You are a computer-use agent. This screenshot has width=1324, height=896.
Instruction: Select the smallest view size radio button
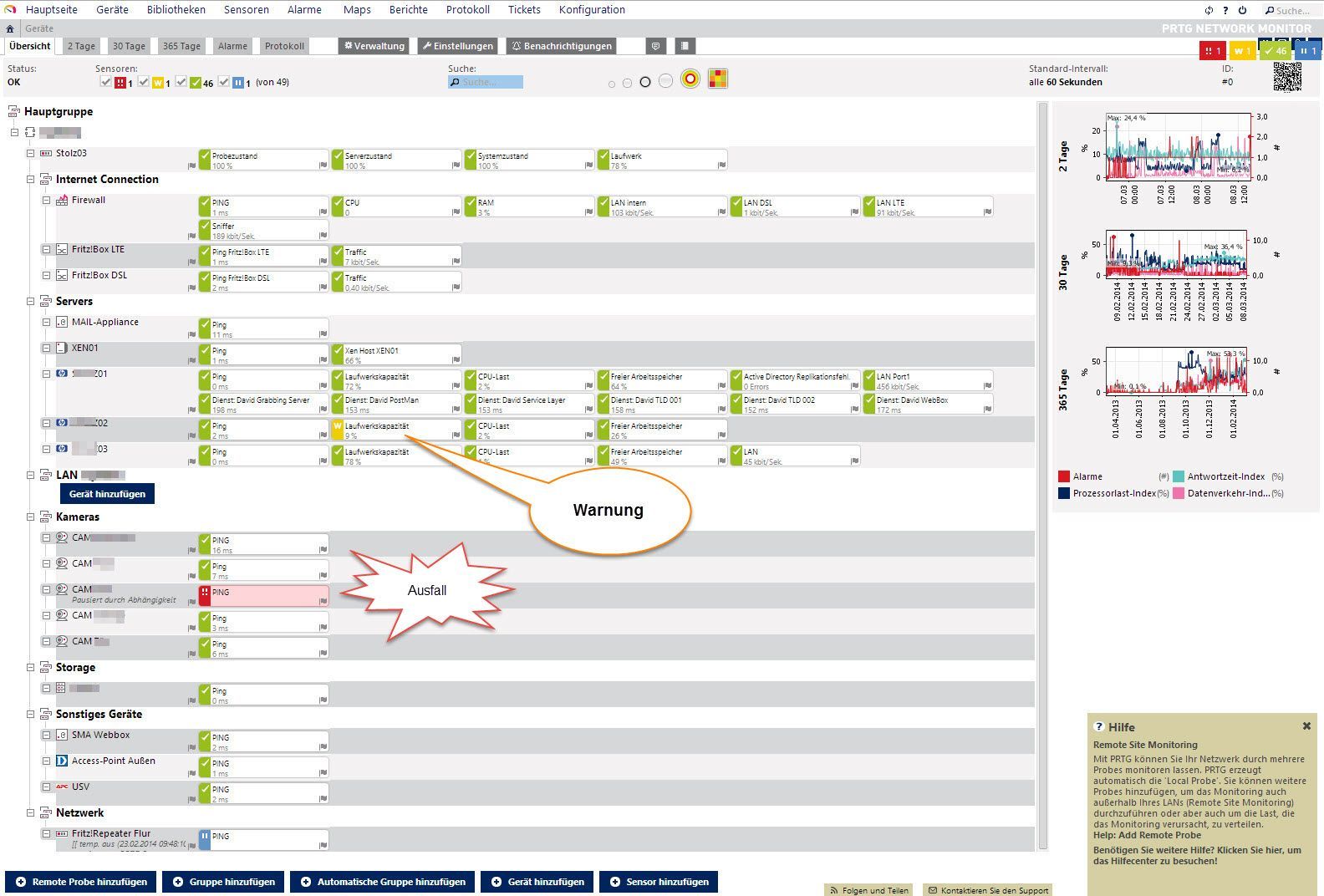(612, 84)
